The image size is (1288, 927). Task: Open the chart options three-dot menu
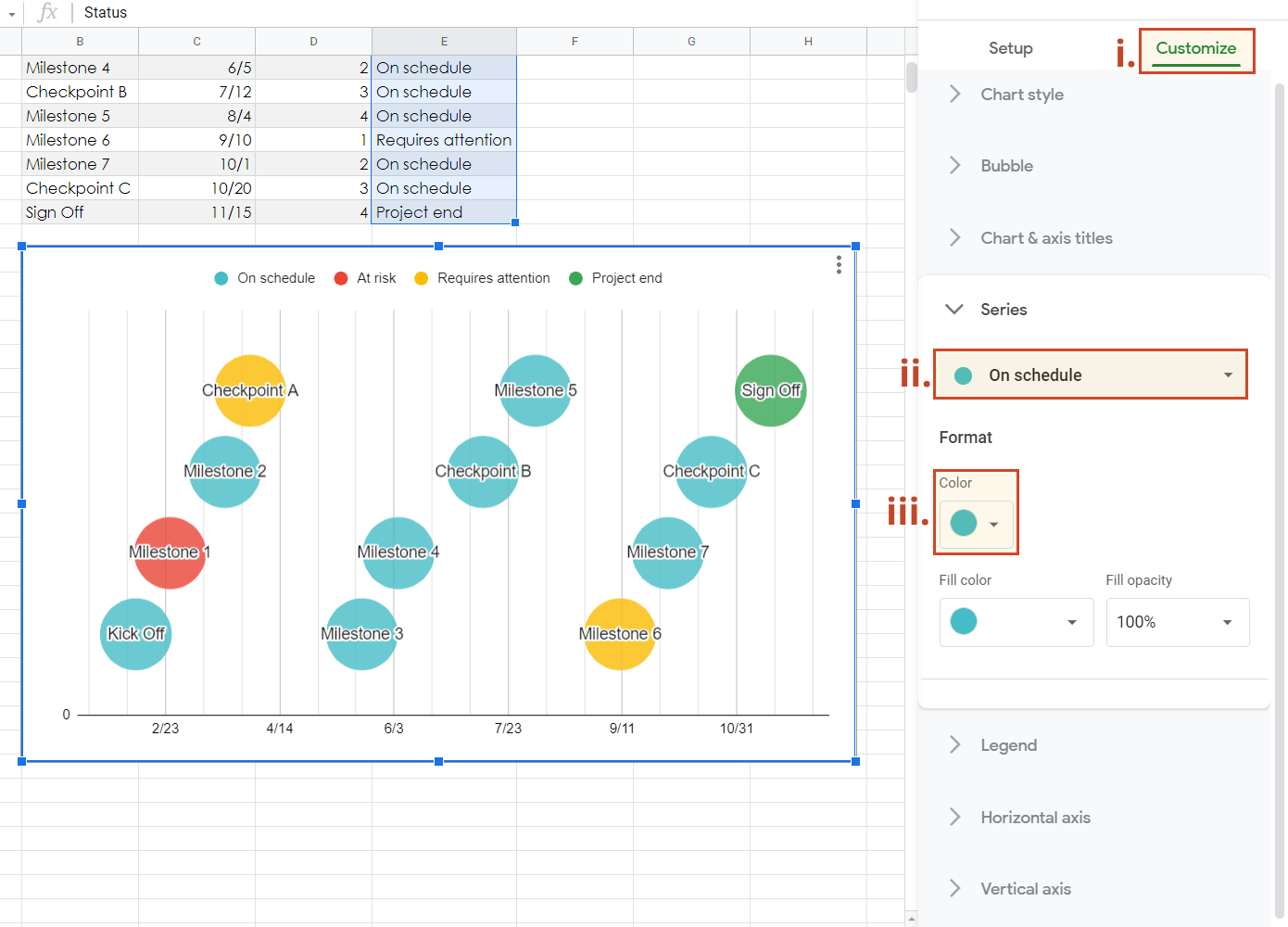tap(838, 265)
